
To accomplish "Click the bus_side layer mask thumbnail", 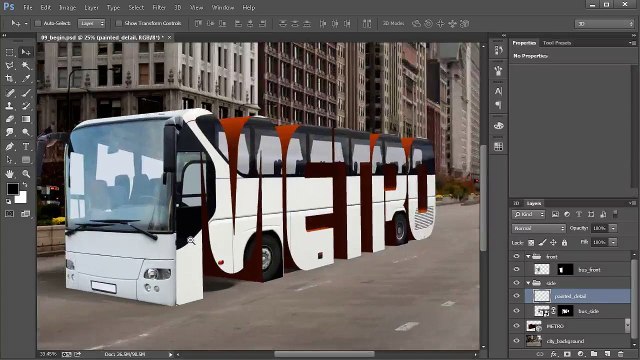I will point(565,311).
